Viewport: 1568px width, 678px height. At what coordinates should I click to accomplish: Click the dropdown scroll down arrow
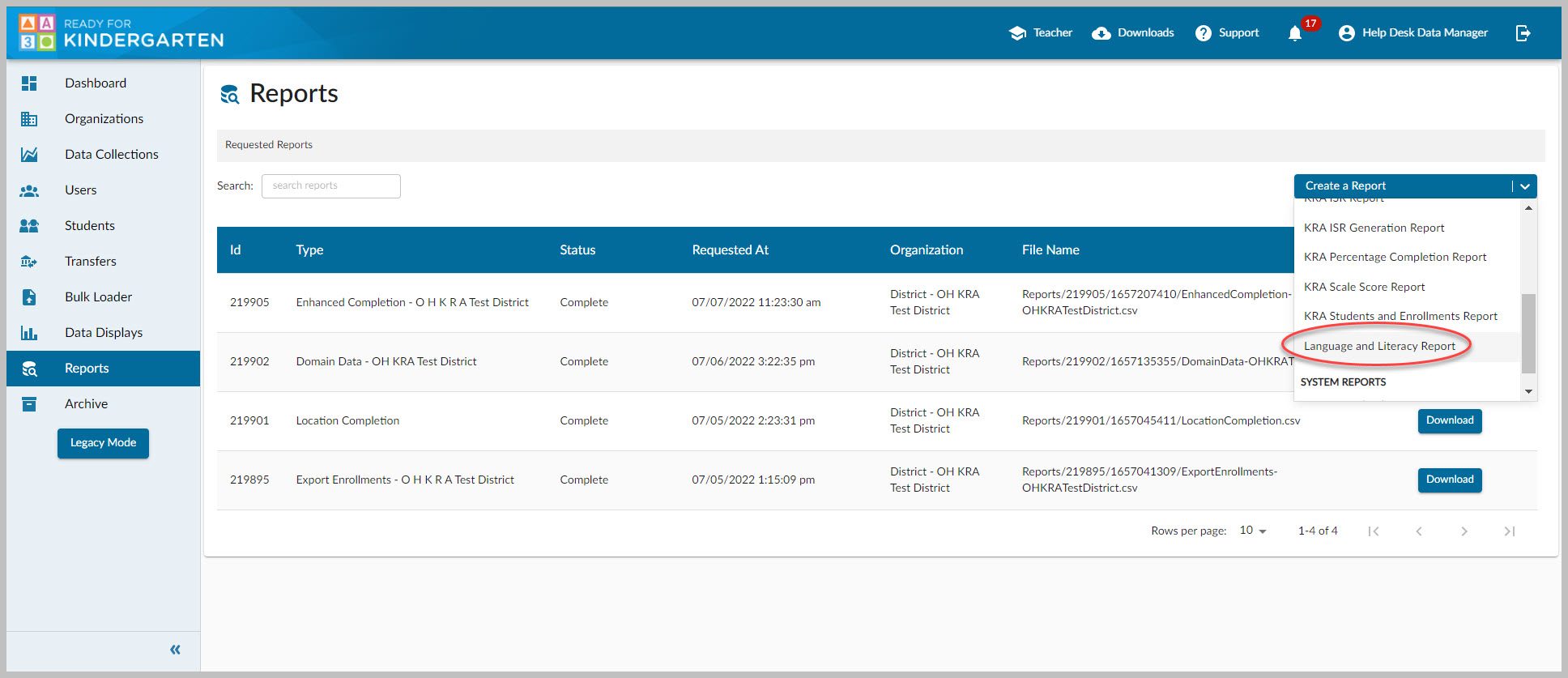1528,391
